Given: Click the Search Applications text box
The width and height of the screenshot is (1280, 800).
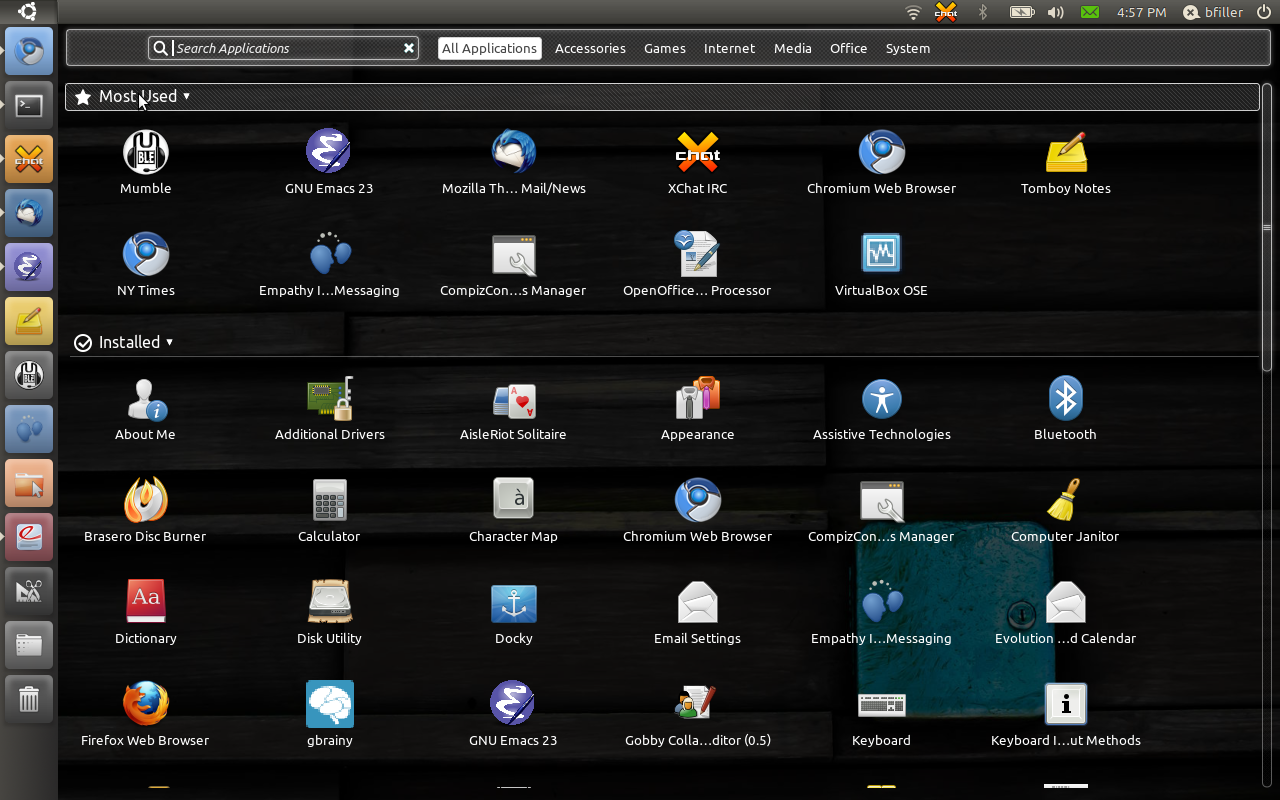Looking at the screenshot, I should (285, 48).
